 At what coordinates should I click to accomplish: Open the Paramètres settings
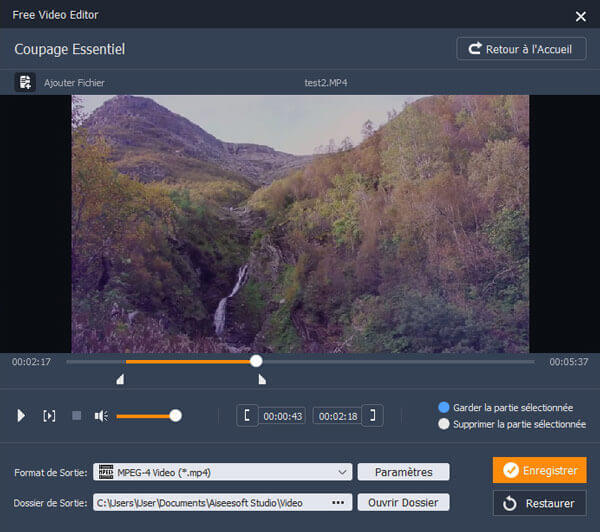click(x=404, y=472)
